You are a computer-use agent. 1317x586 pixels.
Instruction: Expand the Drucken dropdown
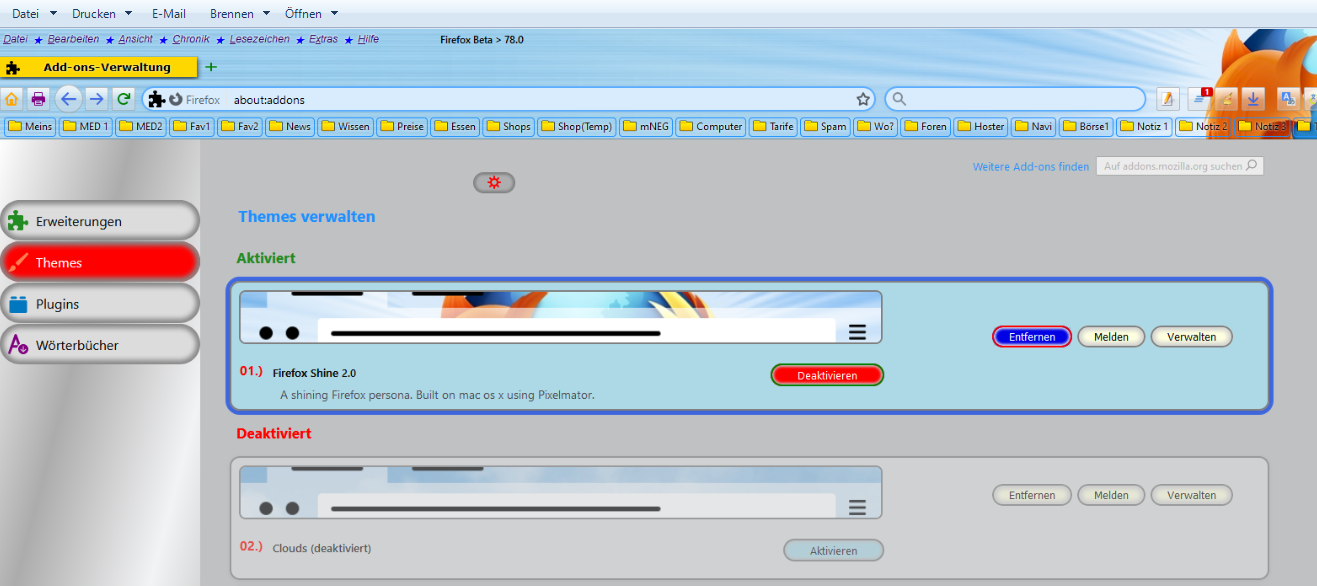click(x=128, y=14)
